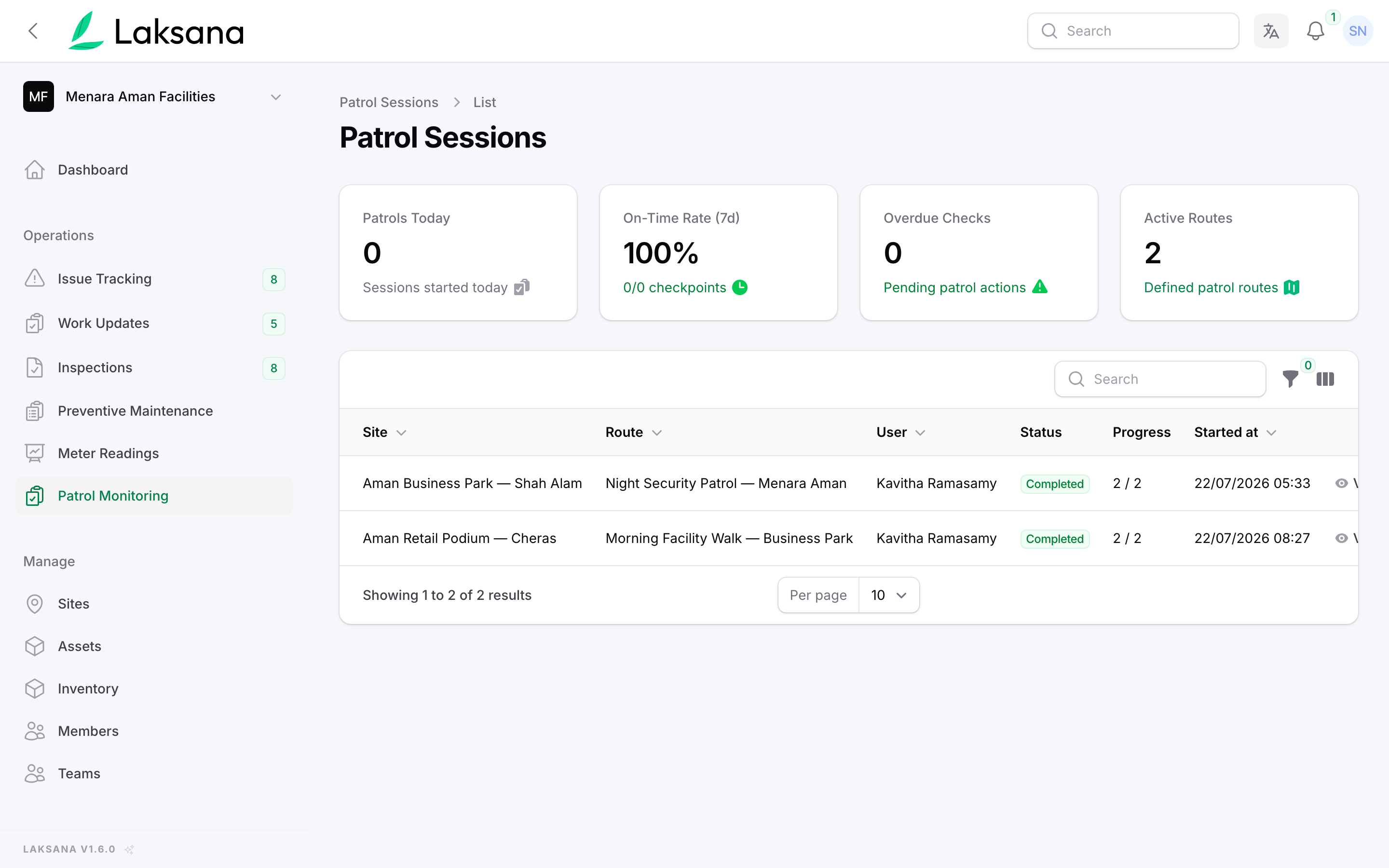Image resolution: width=1389 pixels, height=868 pixels.
Task: Open the notifications bell
Action: pyautogui.click(x=1315, y=31)
